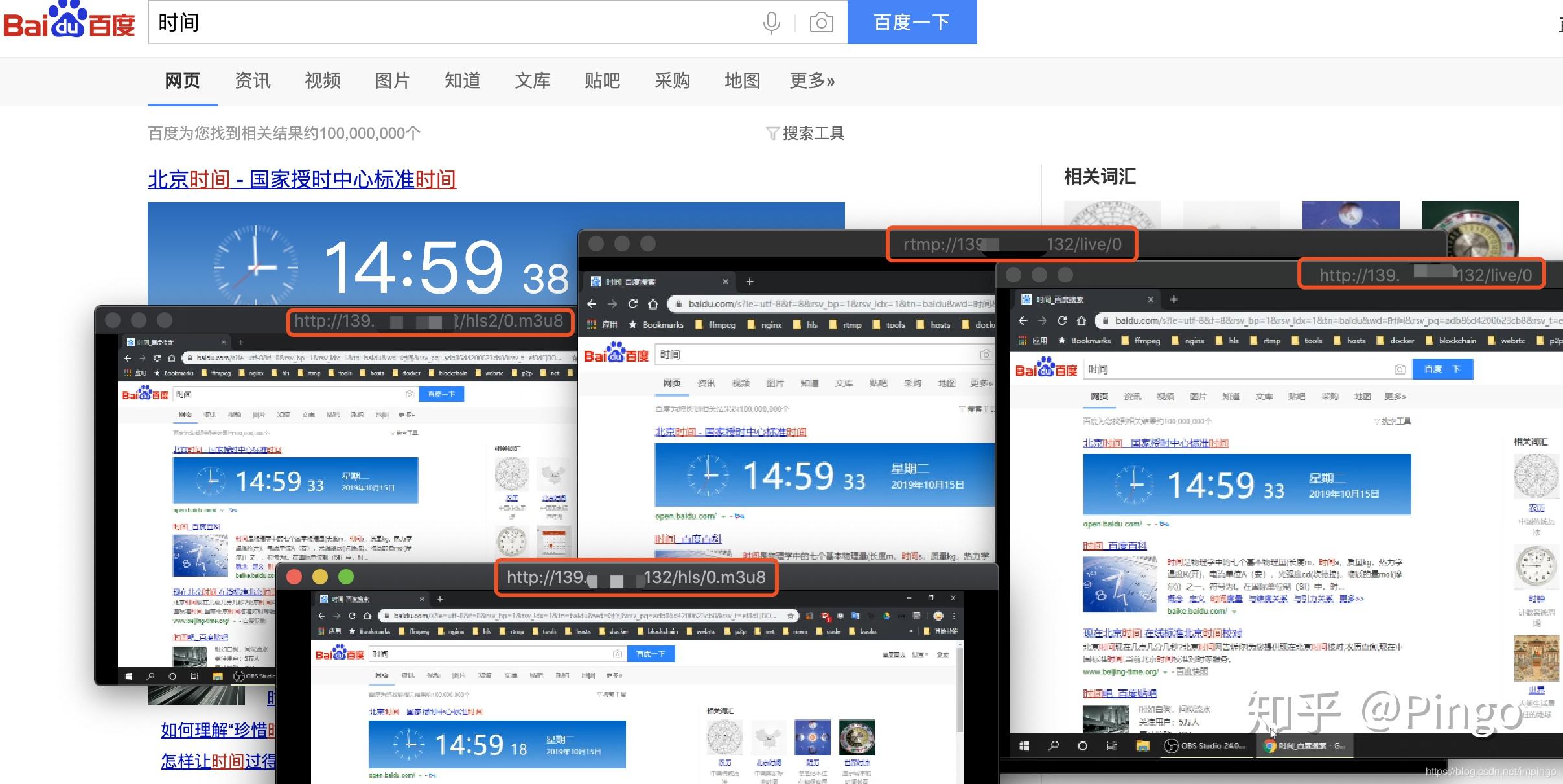This screenshot has width=1563, height=784.
Task: Click the Windows Start button
Action: point(1025,746)
